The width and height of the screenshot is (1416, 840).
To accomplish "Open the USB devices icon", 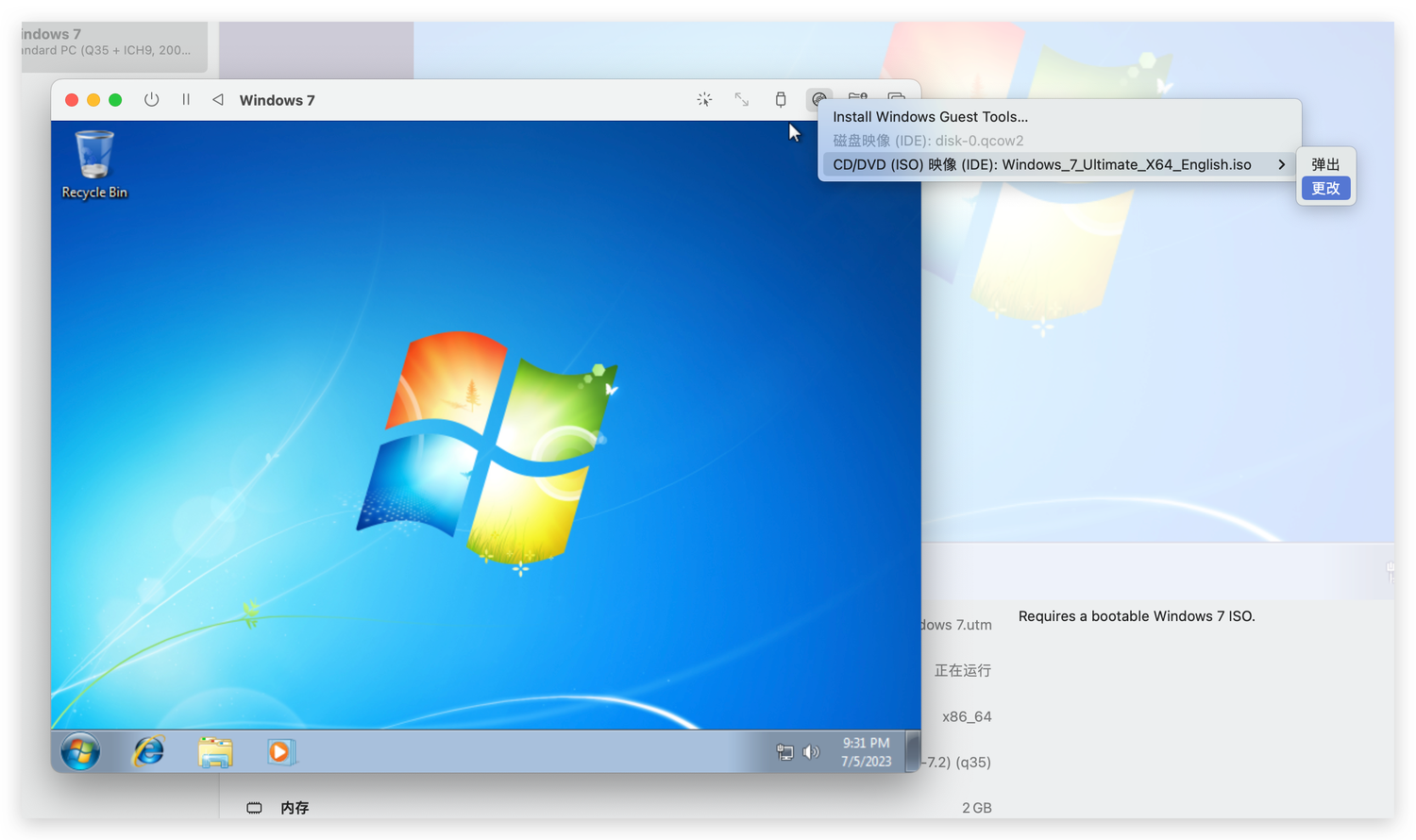I will coord(781,99).
